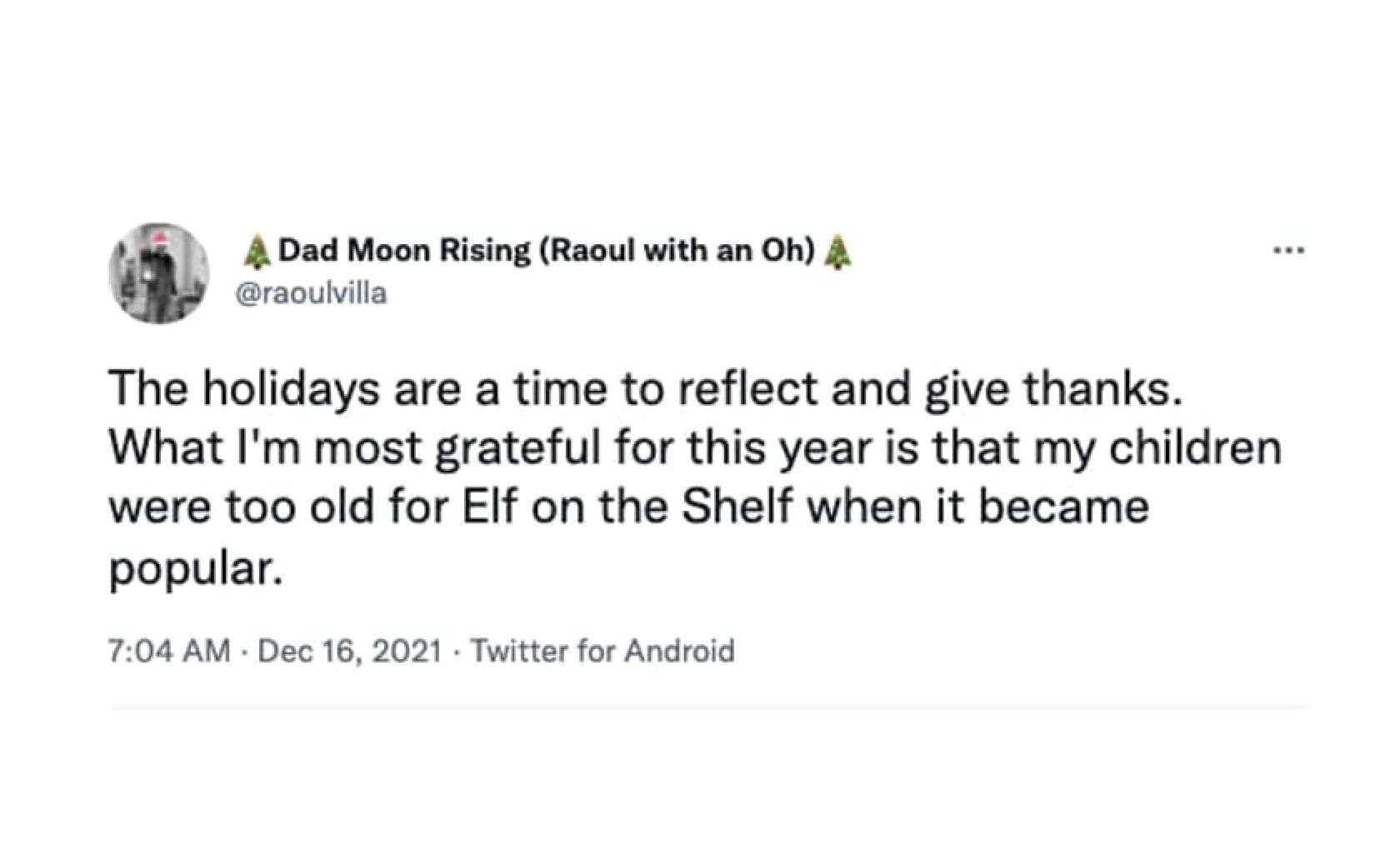Image resolution: width=1400 pixels, height=855 pixels.
Task: Click the profile avatar photo
Action: click(x=159, y=272)
